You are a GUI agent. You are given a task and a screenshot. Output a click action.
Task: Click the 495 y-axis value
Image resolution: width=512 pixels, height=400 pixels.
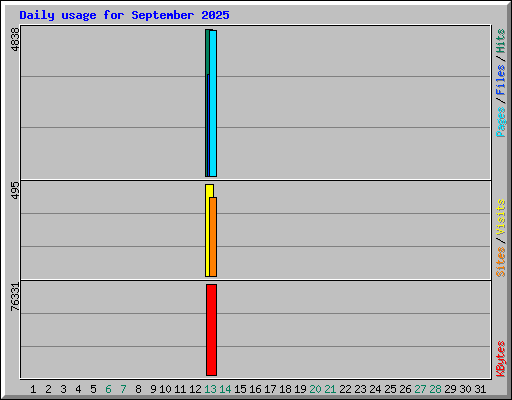coord(15,190)
